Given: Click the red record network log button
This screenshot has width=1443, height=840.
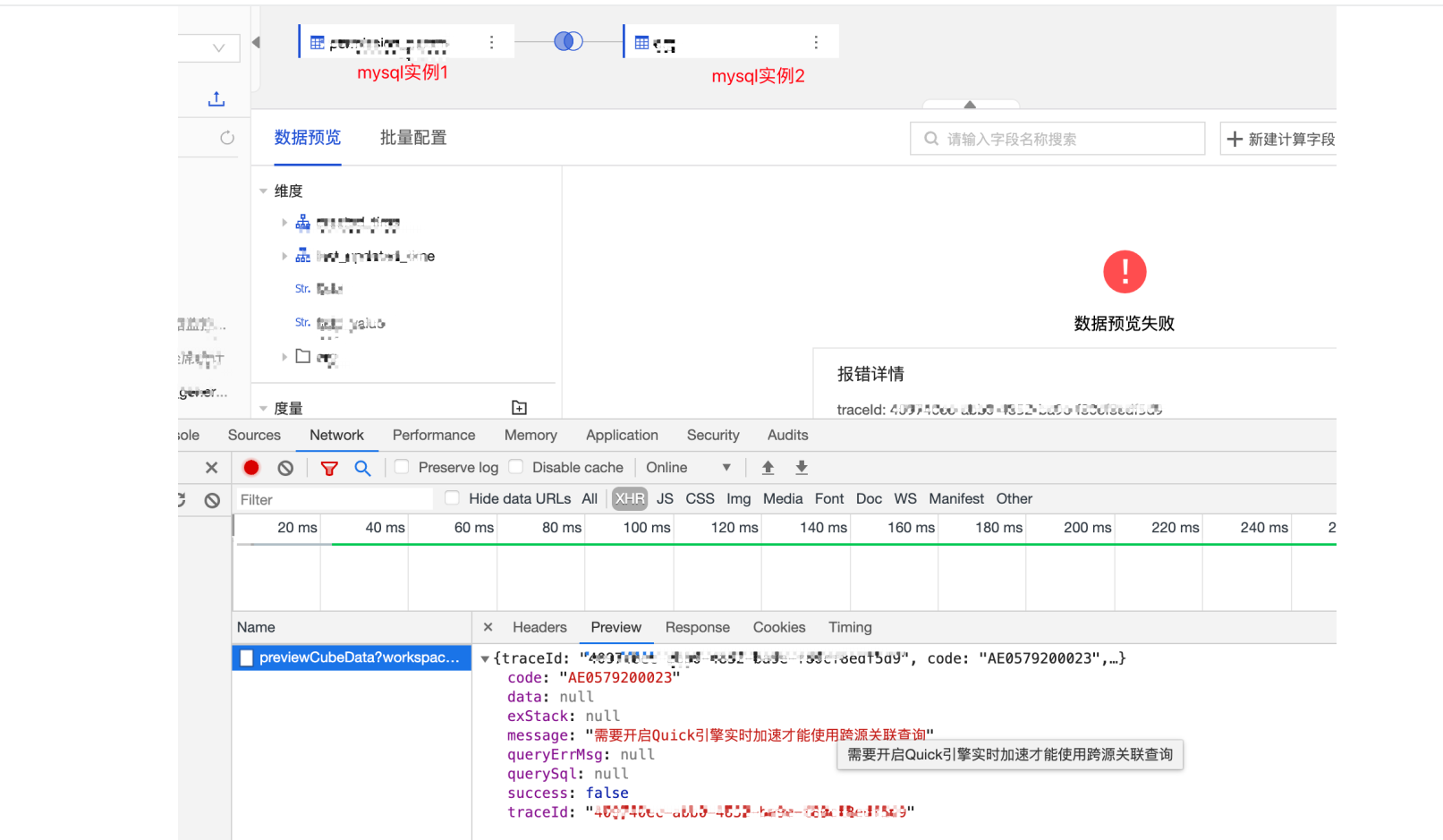Looking at the screenshot, I should point(251,468).
